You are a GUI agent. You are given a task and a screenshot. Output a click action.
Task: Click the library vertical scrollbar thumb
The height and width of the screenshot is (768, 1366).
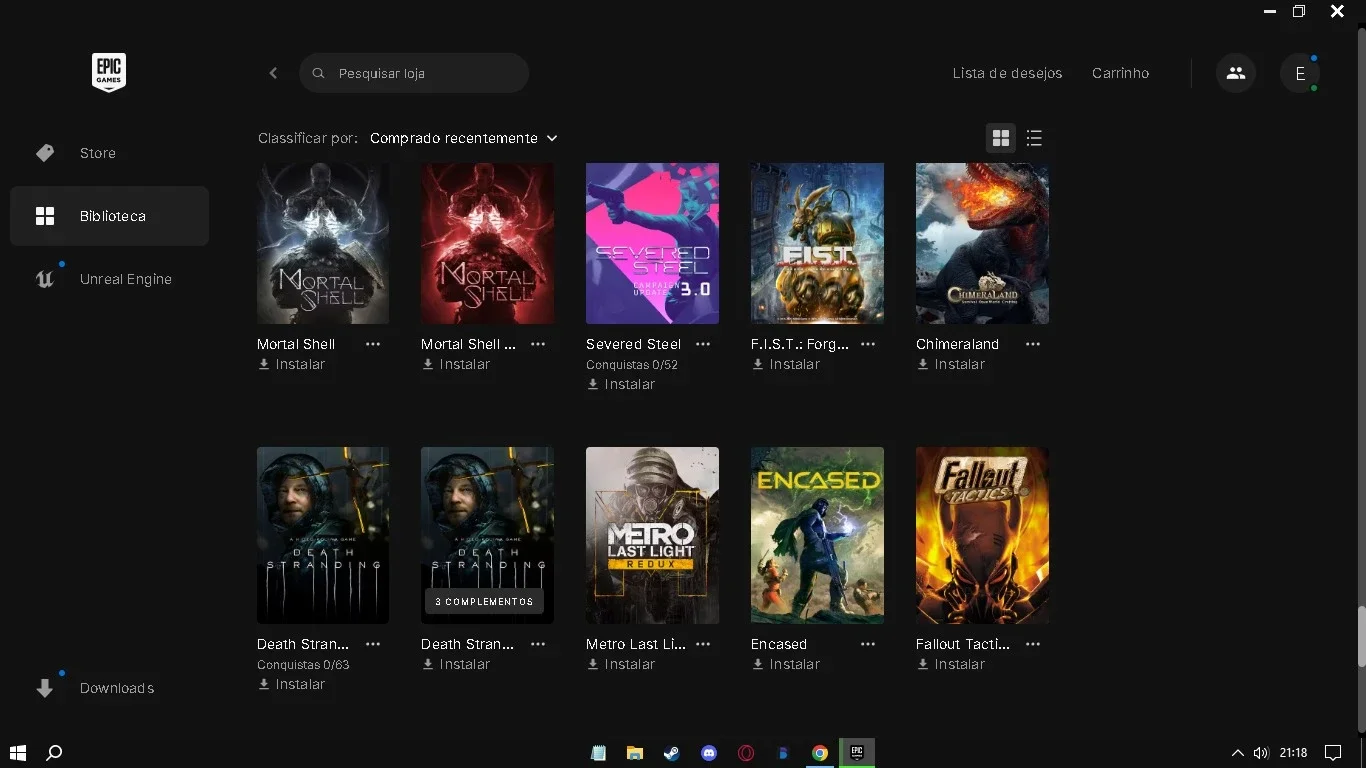click(1361, 636)
